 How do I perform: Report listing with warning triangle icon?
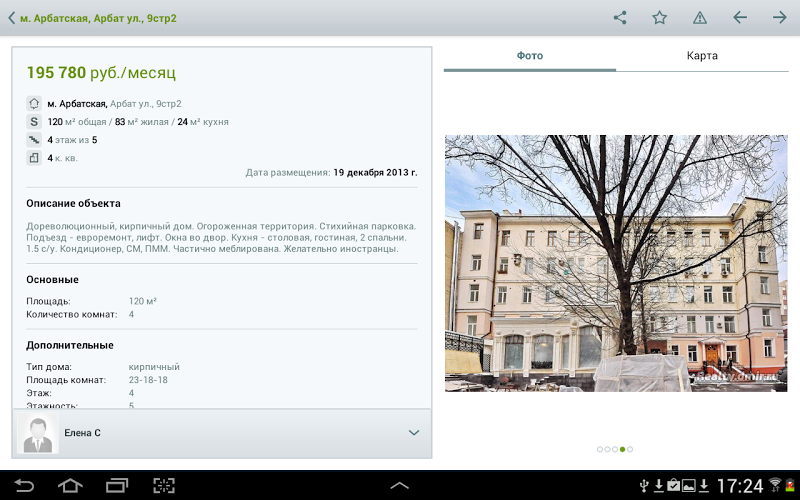[699, 18]
